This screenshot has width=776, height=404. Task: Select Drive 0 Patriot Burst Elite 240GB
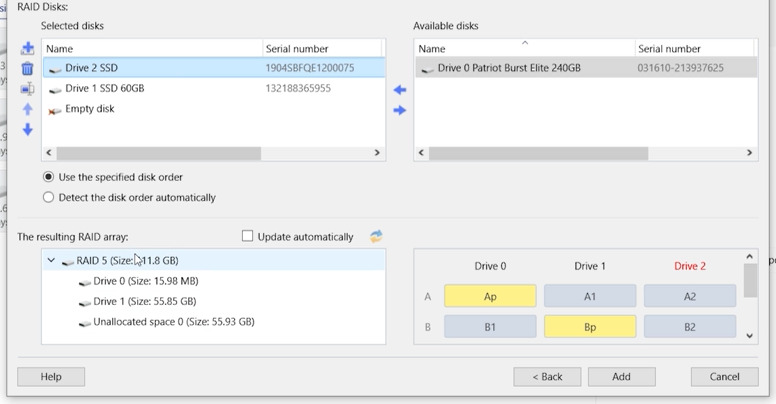click(586, 68)
